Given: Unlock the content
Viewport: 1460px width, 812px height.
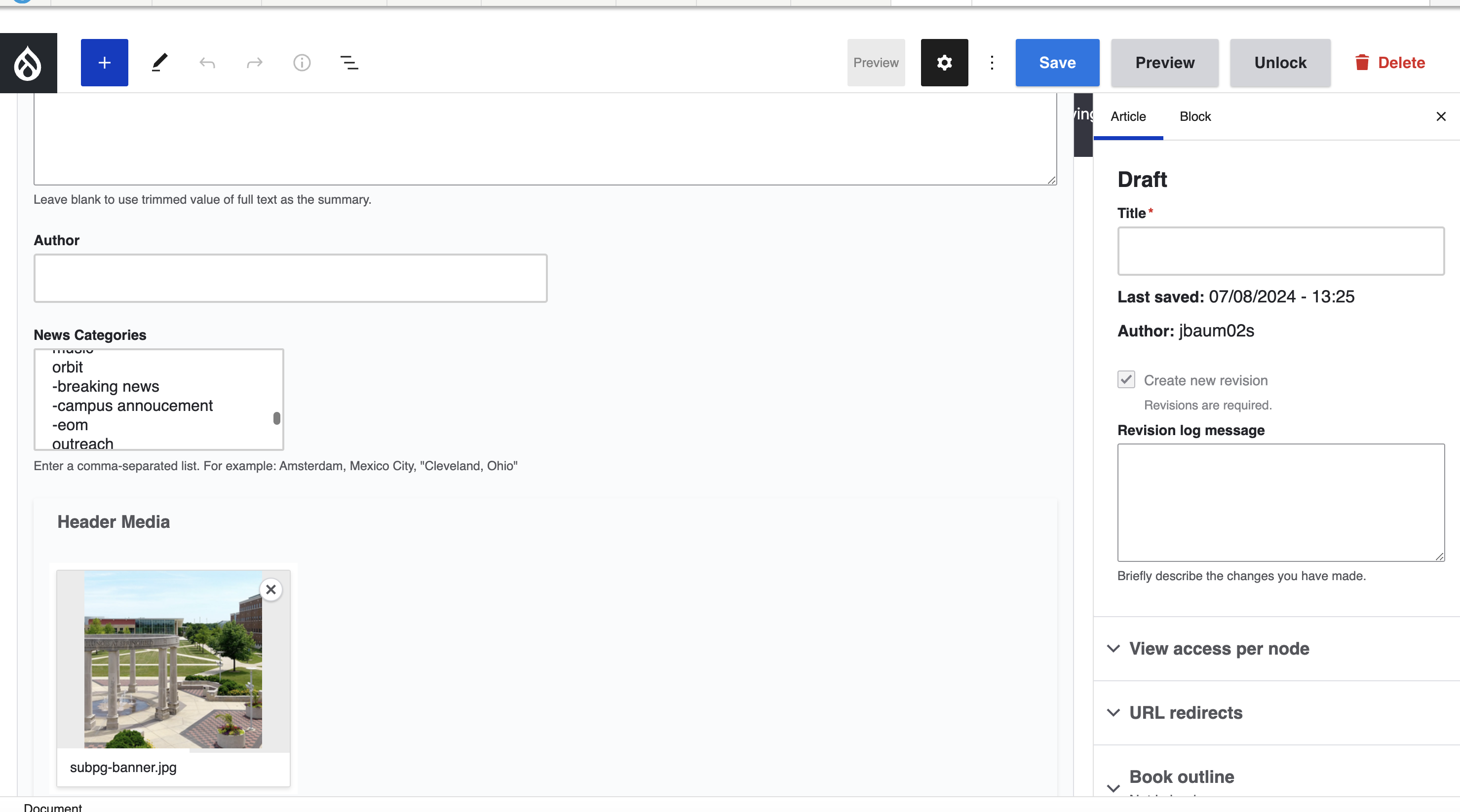Looking at the screenshot, I should click(x=1280, y=63).
